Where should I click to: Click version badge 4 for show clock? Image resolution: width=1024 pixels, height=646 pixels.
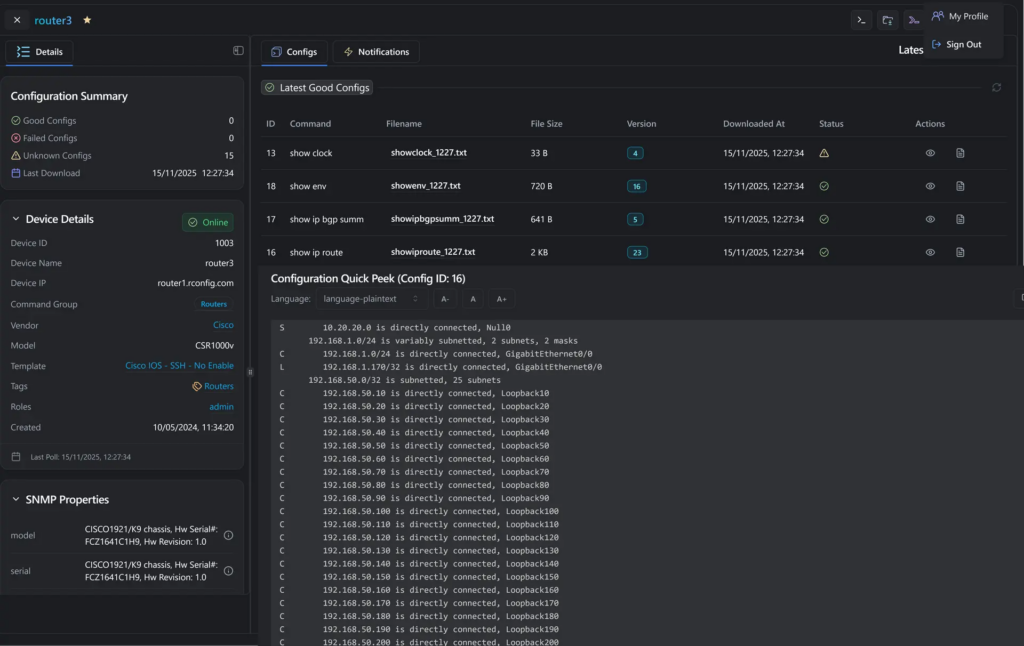pos(635,153)
